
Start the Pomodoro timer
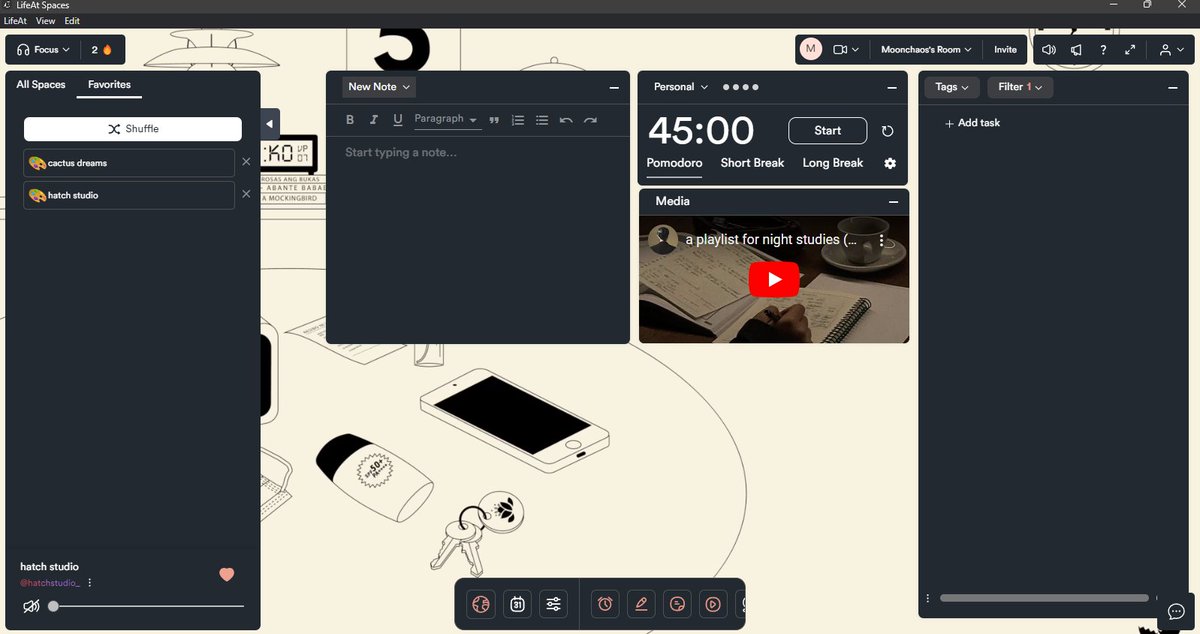tap(828, 131)
